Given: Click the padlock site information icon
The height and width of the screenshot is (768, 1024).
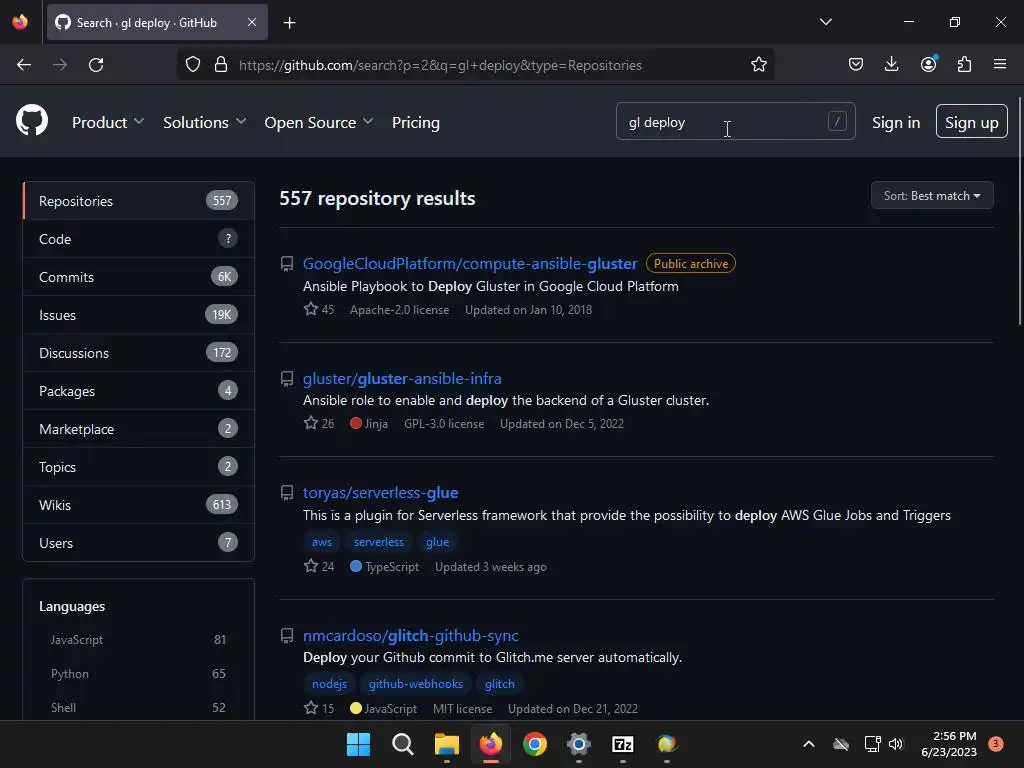Looking at the screenshot, I should [x=221, y=65].
